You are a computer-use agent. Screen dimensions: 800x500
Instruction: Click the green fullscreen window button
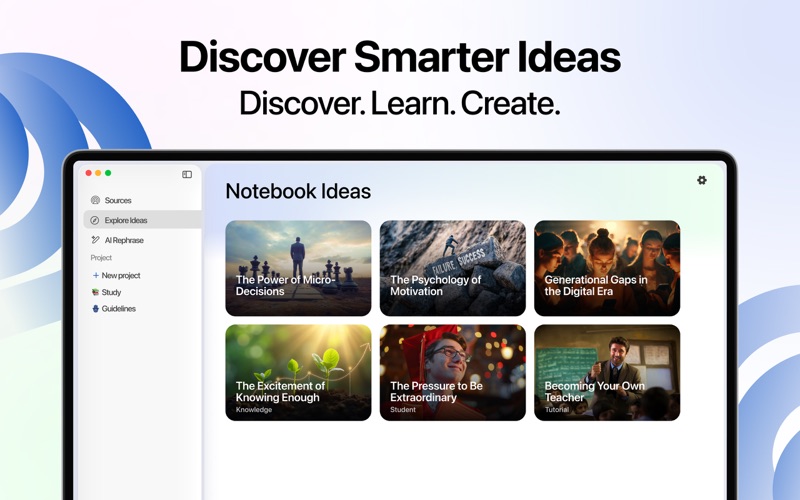(x=108, y=173)
